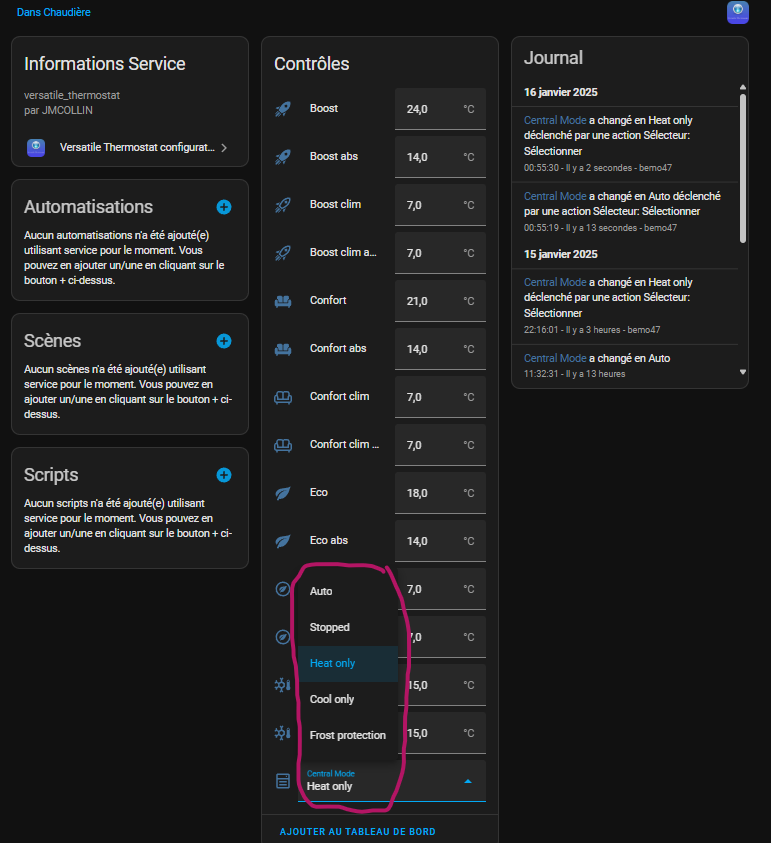The width and height of the screenshot is (771, 843).
Task: Click the rocket icon beside Boost
Action: [x=282, y=108]
